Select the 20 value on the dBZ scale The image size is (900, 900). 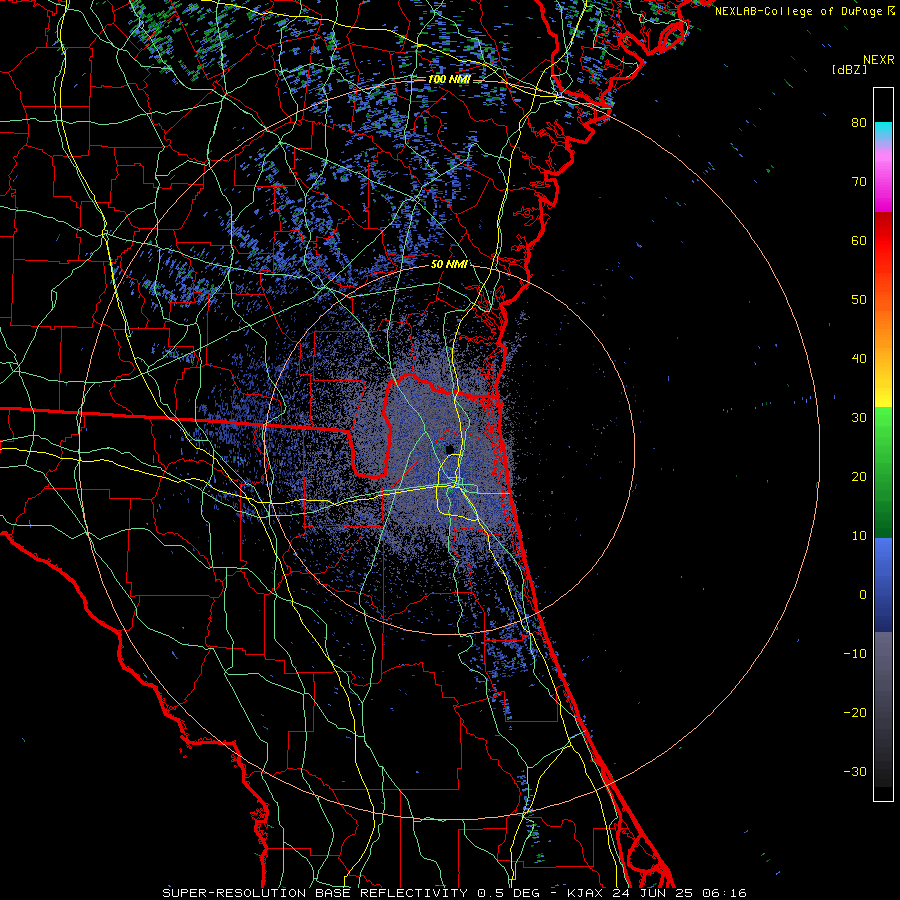pyautogui.click(x=859, y=476)
